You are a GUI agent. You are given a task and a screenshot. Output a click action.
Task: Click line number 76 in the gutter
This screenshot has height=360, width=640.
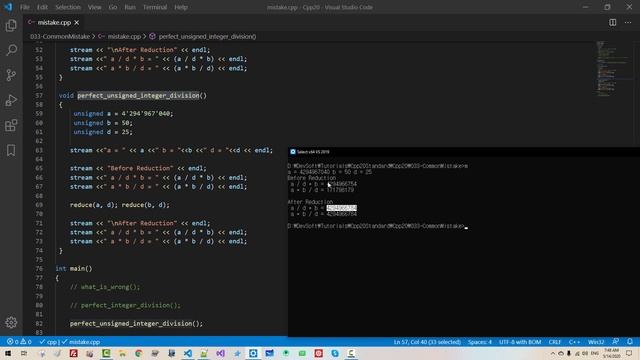pos(39,269)
